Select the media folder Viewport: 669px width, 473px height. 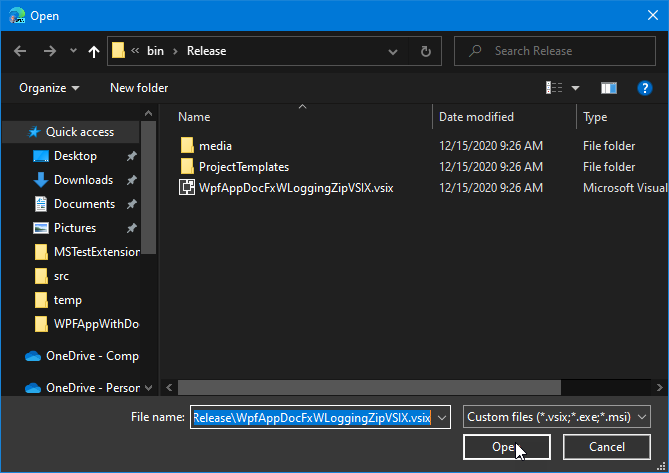215,146
